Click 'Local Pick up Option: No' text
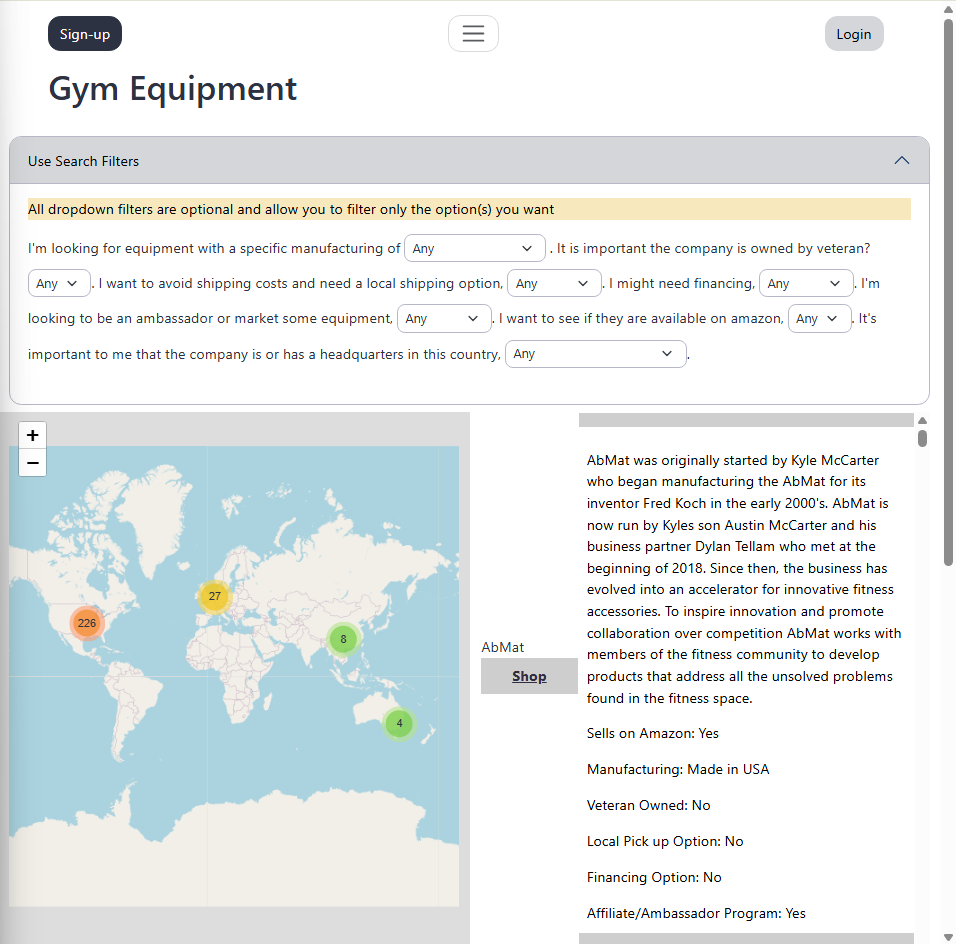 [x=665, y=841]
